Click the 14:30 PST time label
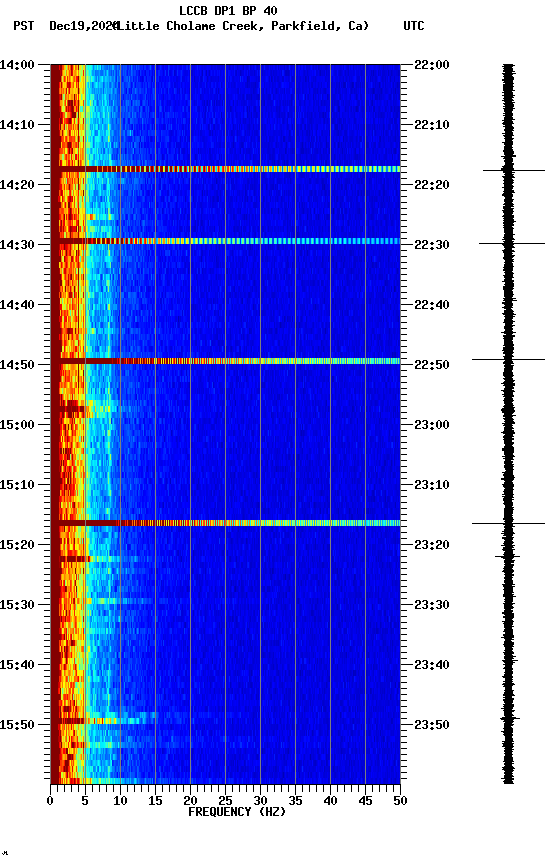 17,245
